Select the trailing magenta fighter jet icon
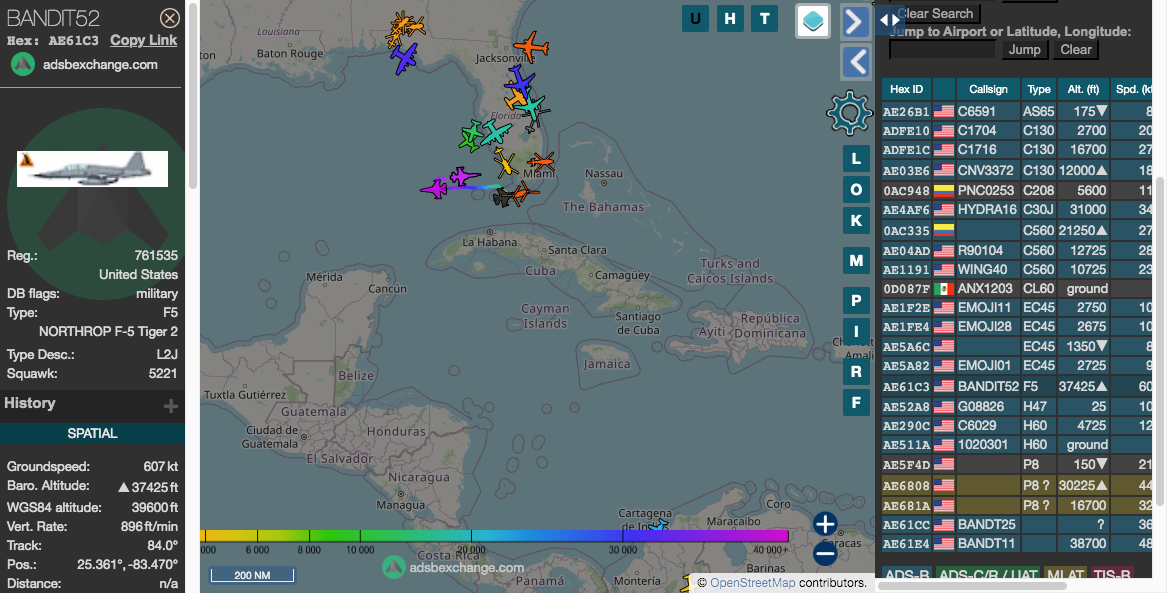This screenshot has height=593, width=1167. pyautogui.click(x=434, y=188)
